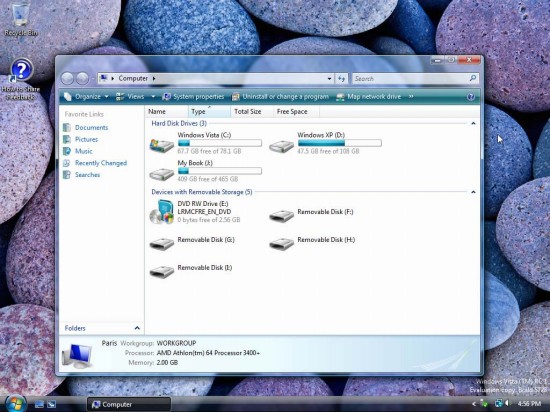Viewport: 550px width, 412px height.
Task: Click Switch between windows quick launch icon
Action: 52,404
